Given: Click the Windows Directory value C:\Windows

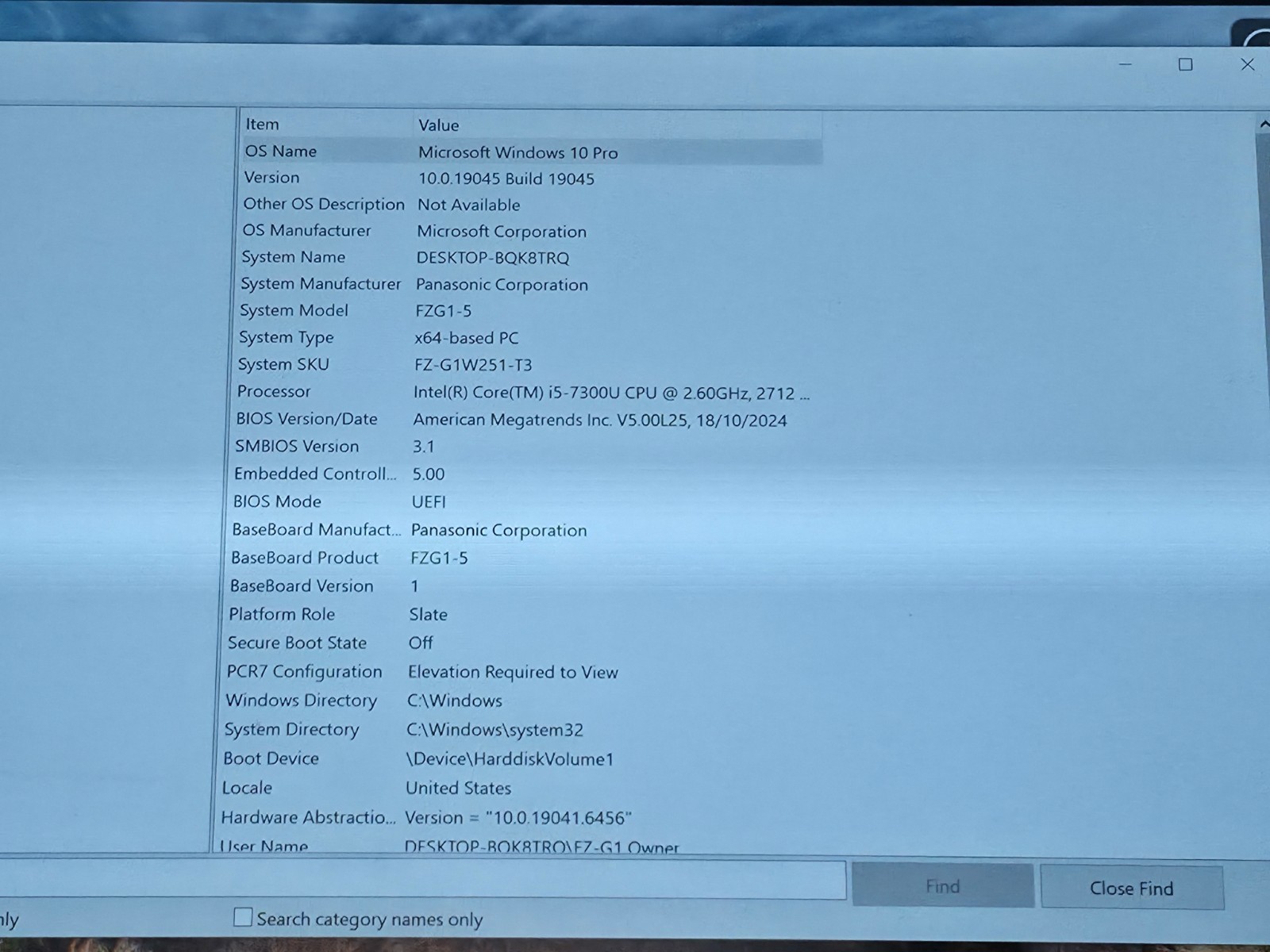Looking at the screenshot, I should pos(455,701).
